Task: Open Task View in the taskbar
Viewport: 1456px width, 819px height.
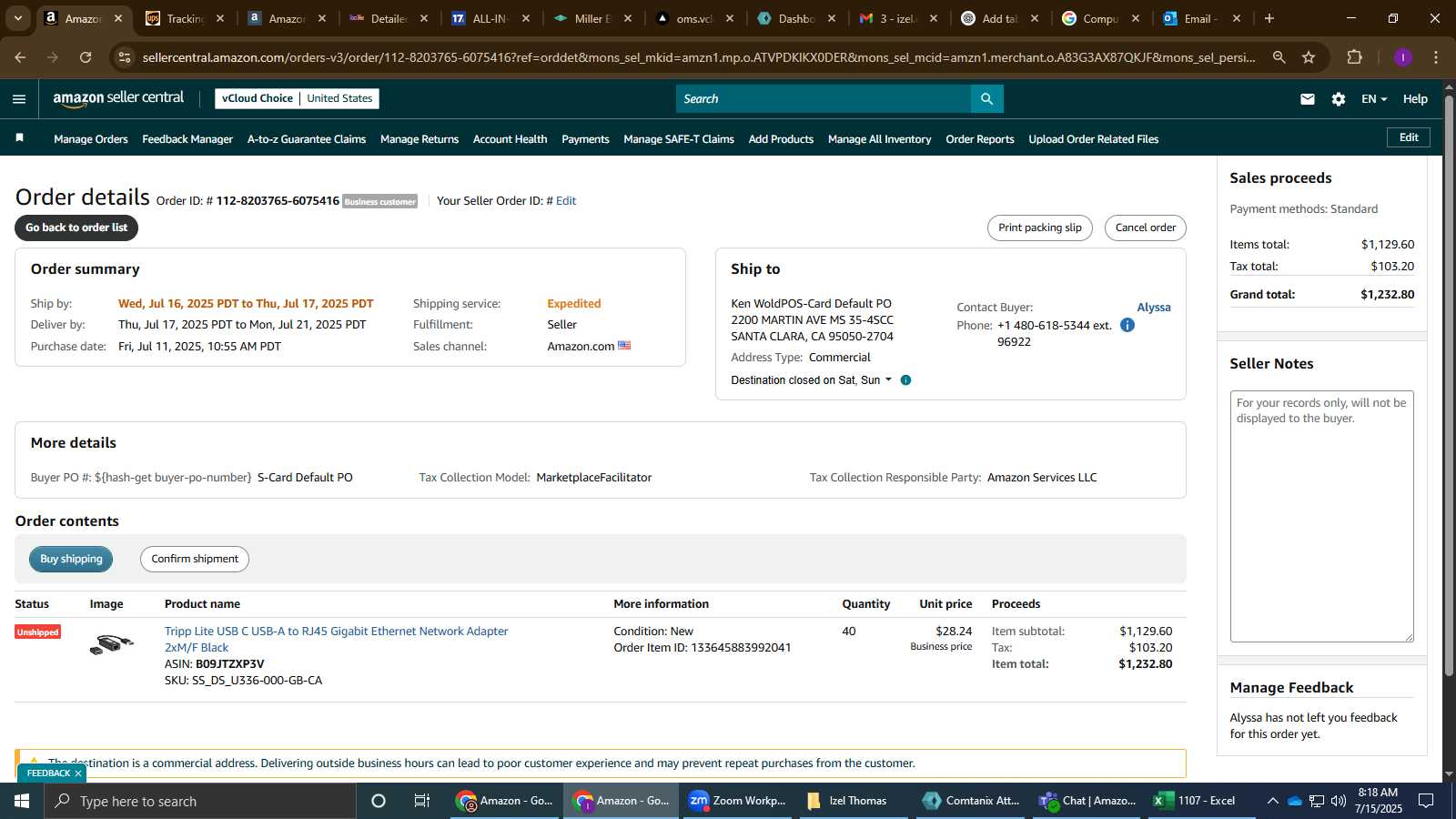Action: click(x=421, y=801)
